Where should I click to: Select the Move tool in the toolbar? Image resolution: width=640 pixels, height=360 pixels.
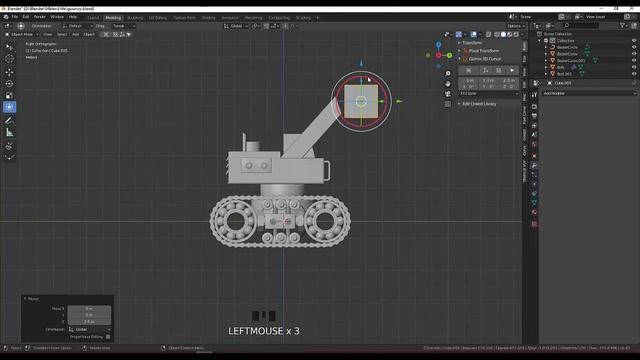coord(9,72)
